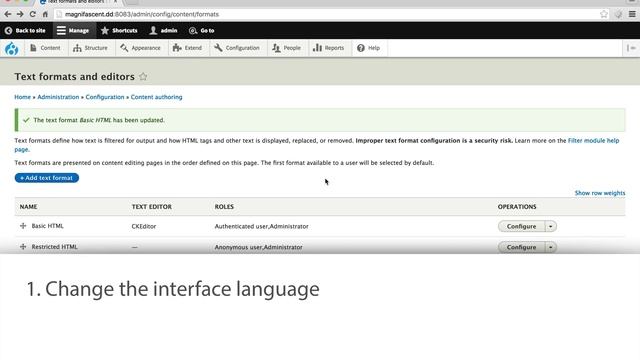Open the Appearance admin menu
640x360 pixels.
coord(140,48)
